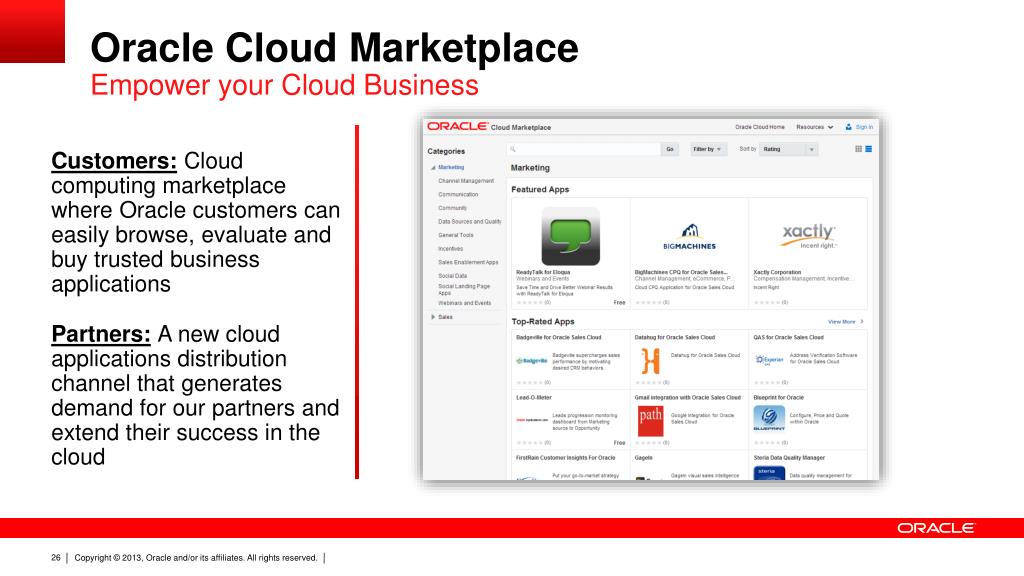Select Social Data category

pyautogui.click(x=453, y=276)
